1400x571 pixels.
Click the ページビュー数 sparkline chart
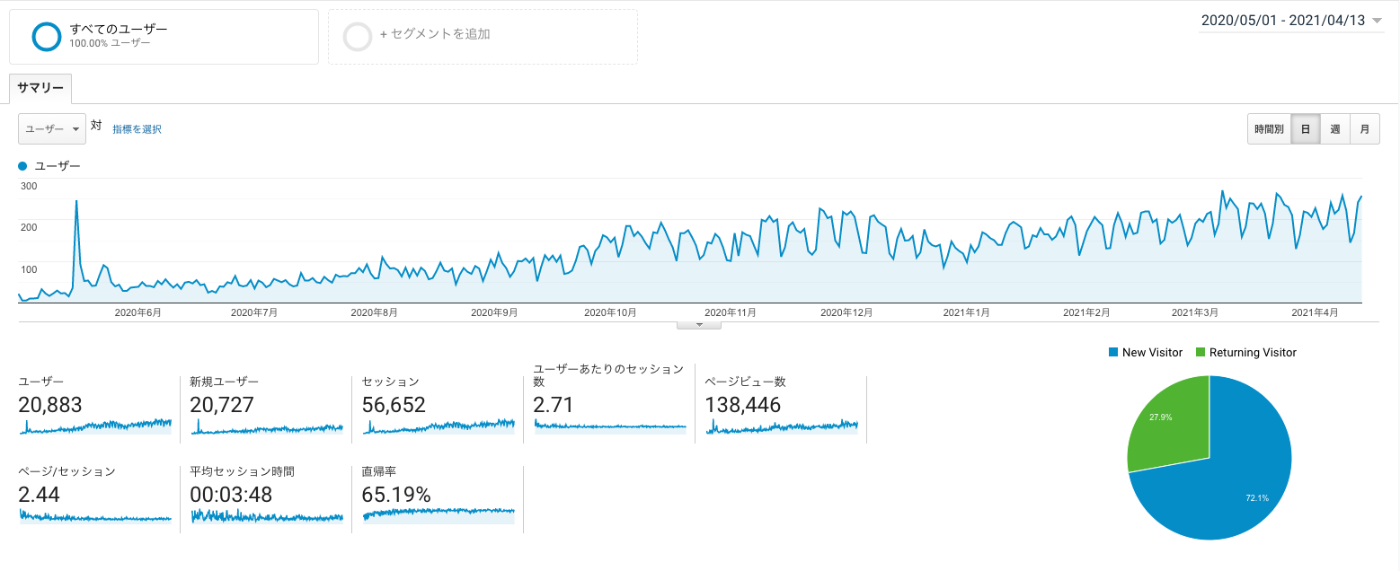pos(783,427)
